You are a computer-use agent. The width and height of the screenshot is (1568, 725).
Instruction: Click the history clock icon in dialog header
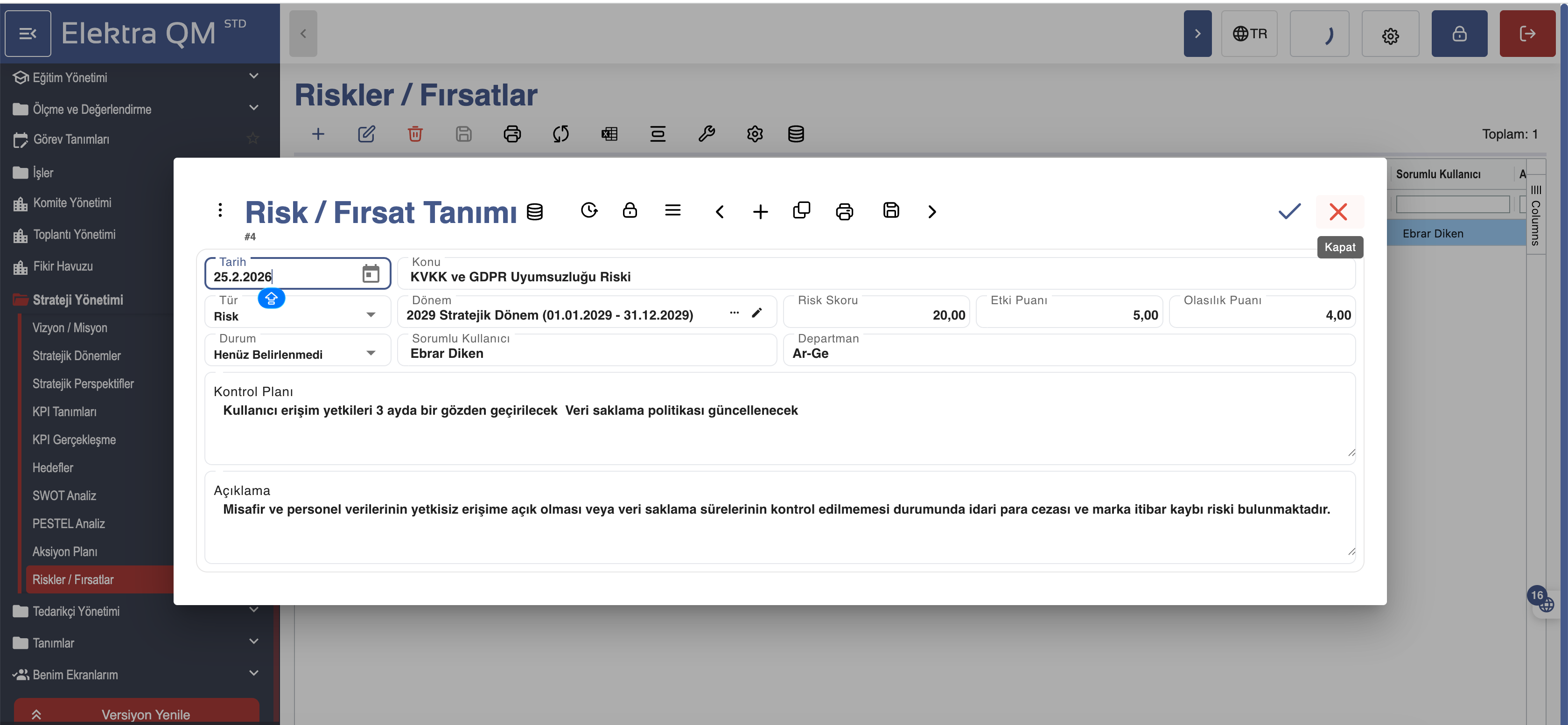(x=588, y=210)
